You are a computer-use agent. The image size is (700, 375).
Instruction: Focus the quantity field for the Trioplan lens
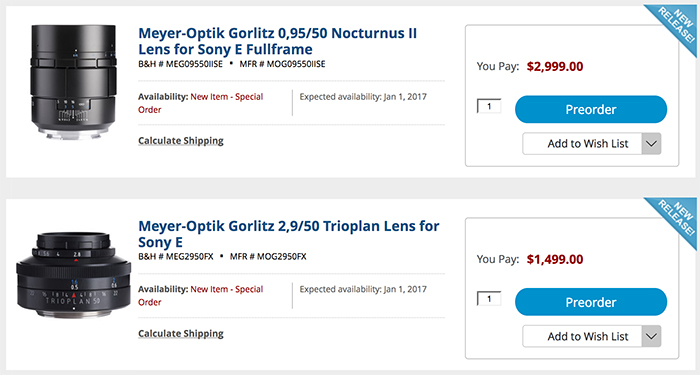click(489, 299)
